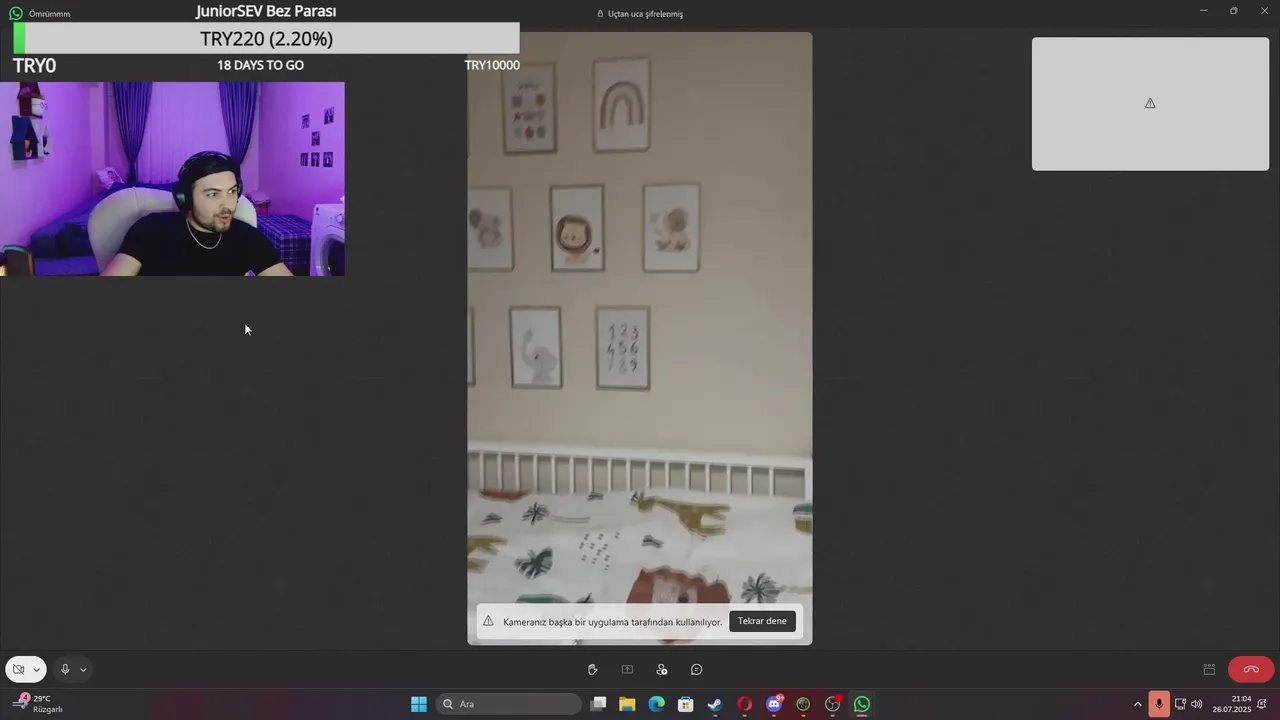The height and width of the screenshot is (720, 1280).
Task: Expand microphone options dropdown arrow
Action: 83,670
